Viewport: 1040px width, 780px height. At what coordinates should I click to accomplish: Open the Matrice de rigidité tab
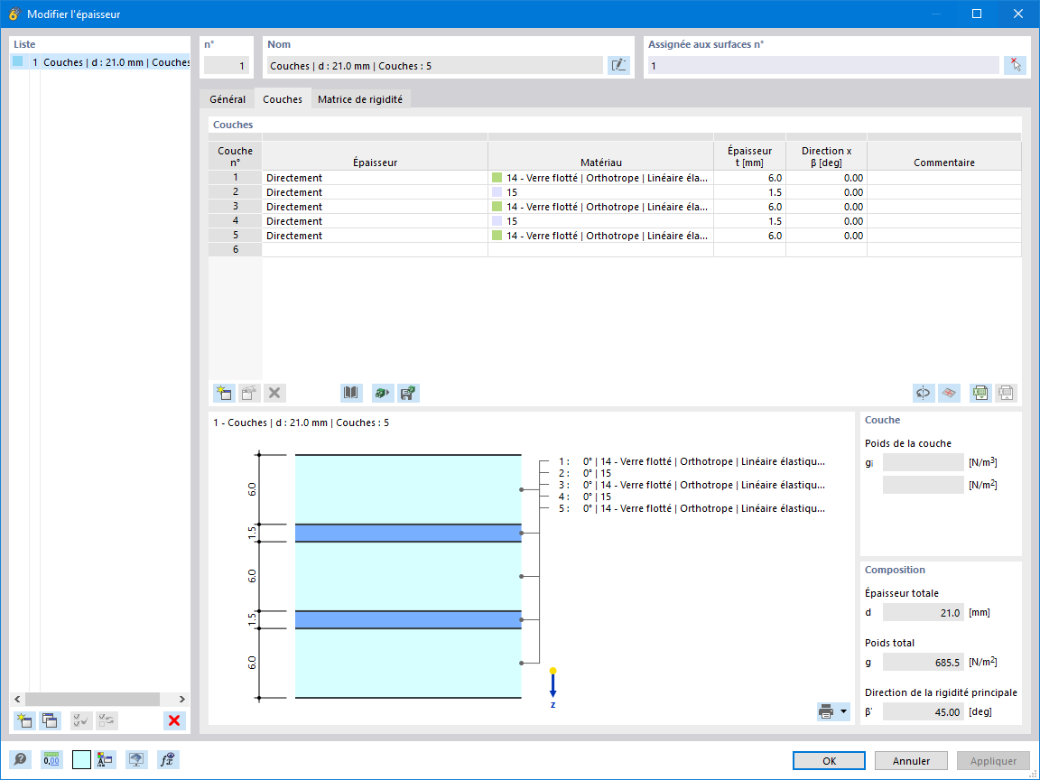(x=360, y=99)
